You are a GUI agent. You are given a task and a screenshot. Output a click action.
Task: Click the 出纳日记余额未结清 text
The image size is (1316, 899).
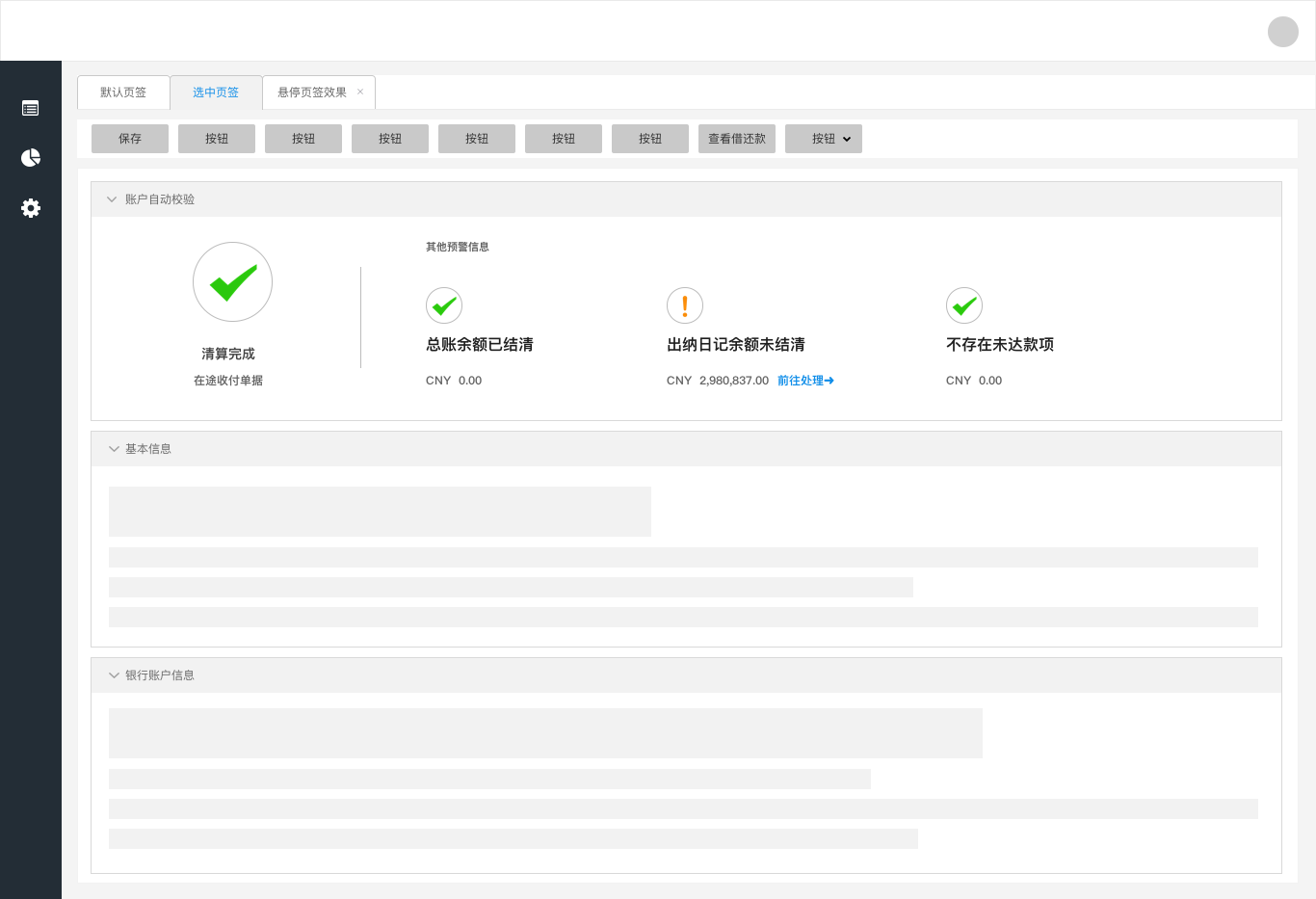[x=736, y=344]
